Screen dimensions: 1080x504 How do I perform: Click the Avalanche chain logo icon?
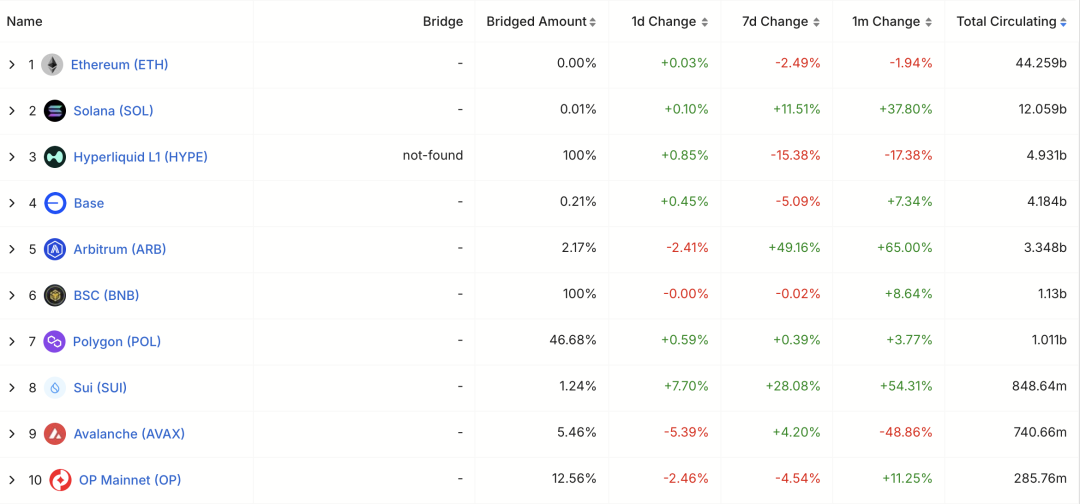55,434
